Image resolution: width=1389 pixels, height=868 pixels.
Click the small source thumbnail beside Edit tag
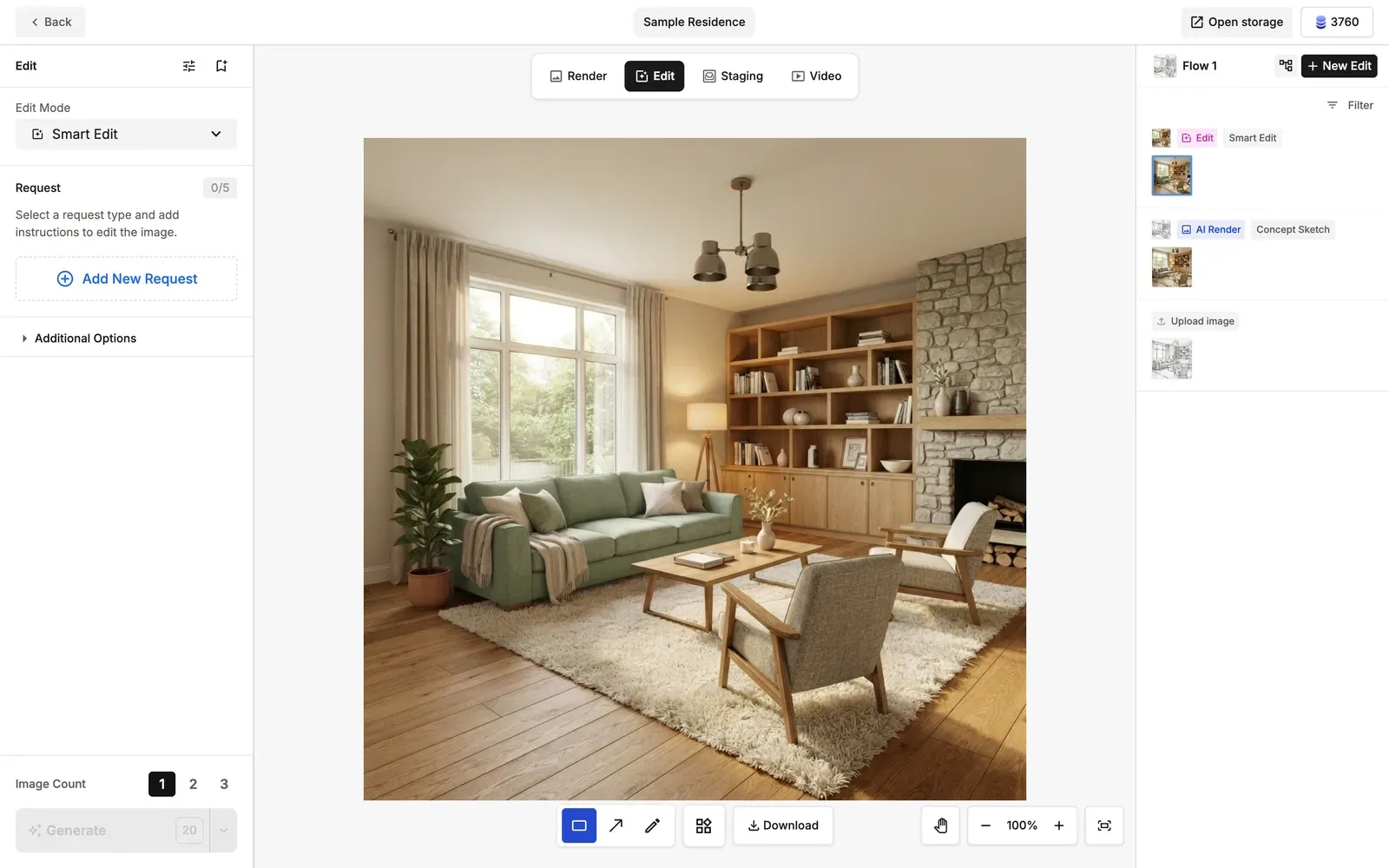(x=1162, y=138)
